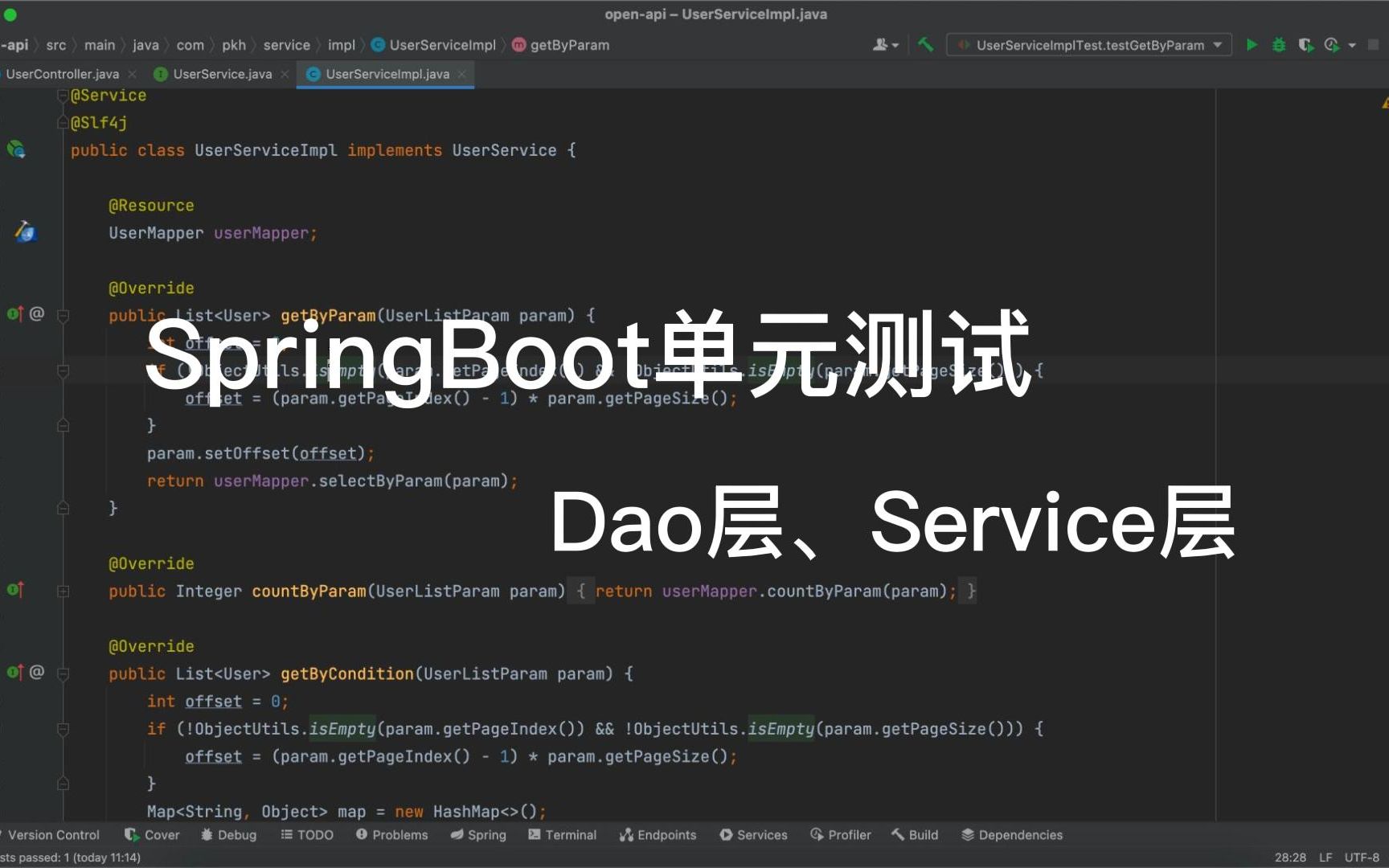
Task: Click the Spring bean gutter icon beside the class declaration
Action: click(16, 149)
